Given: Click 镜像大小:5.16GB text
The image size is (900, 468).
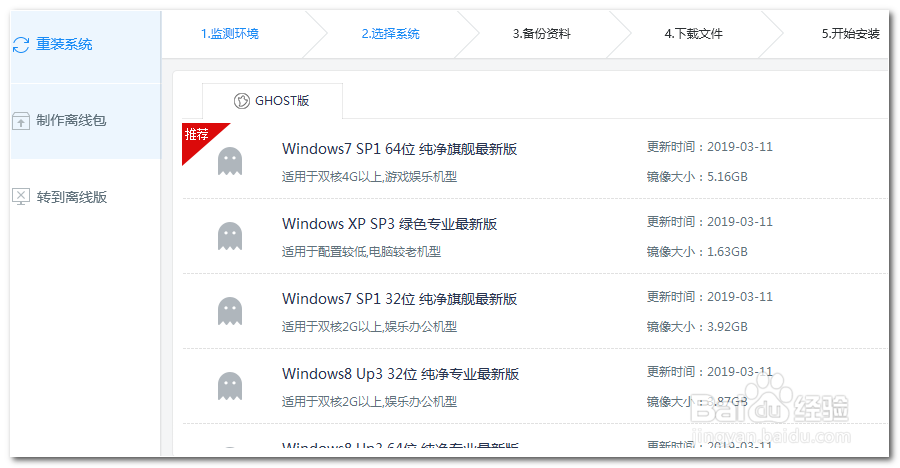Looking at the screenshot, I should [x=697, y=177].
